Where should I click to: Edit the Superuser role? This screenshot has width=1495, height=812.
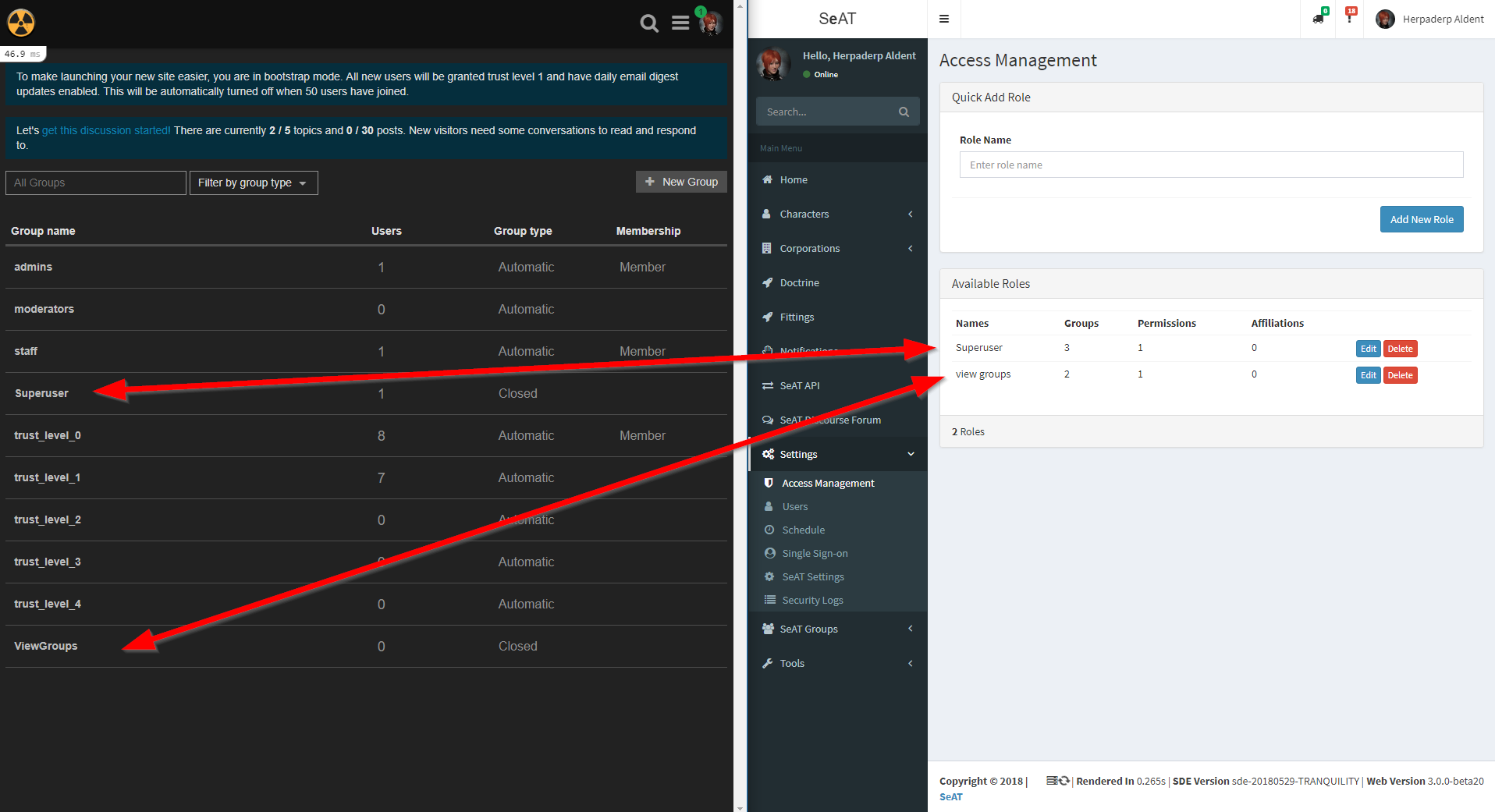1368,349
